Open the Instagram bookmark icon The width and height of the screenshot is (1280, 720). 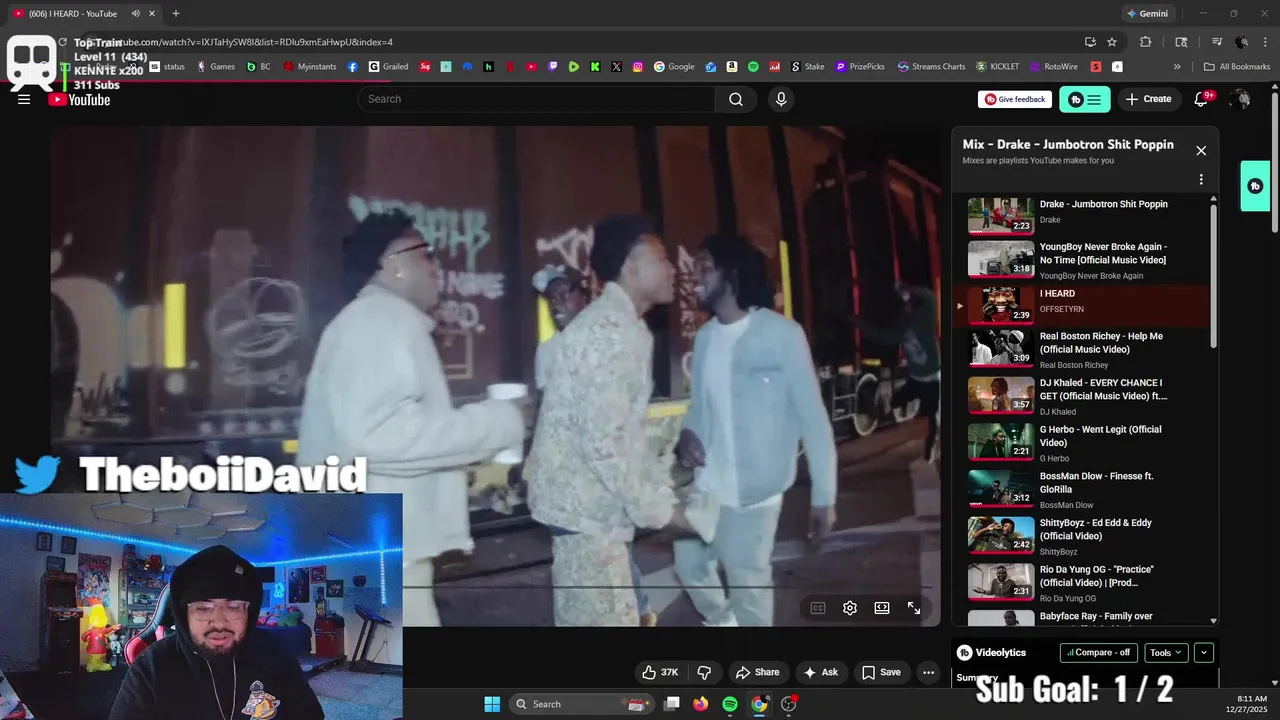tap(638, 67)
